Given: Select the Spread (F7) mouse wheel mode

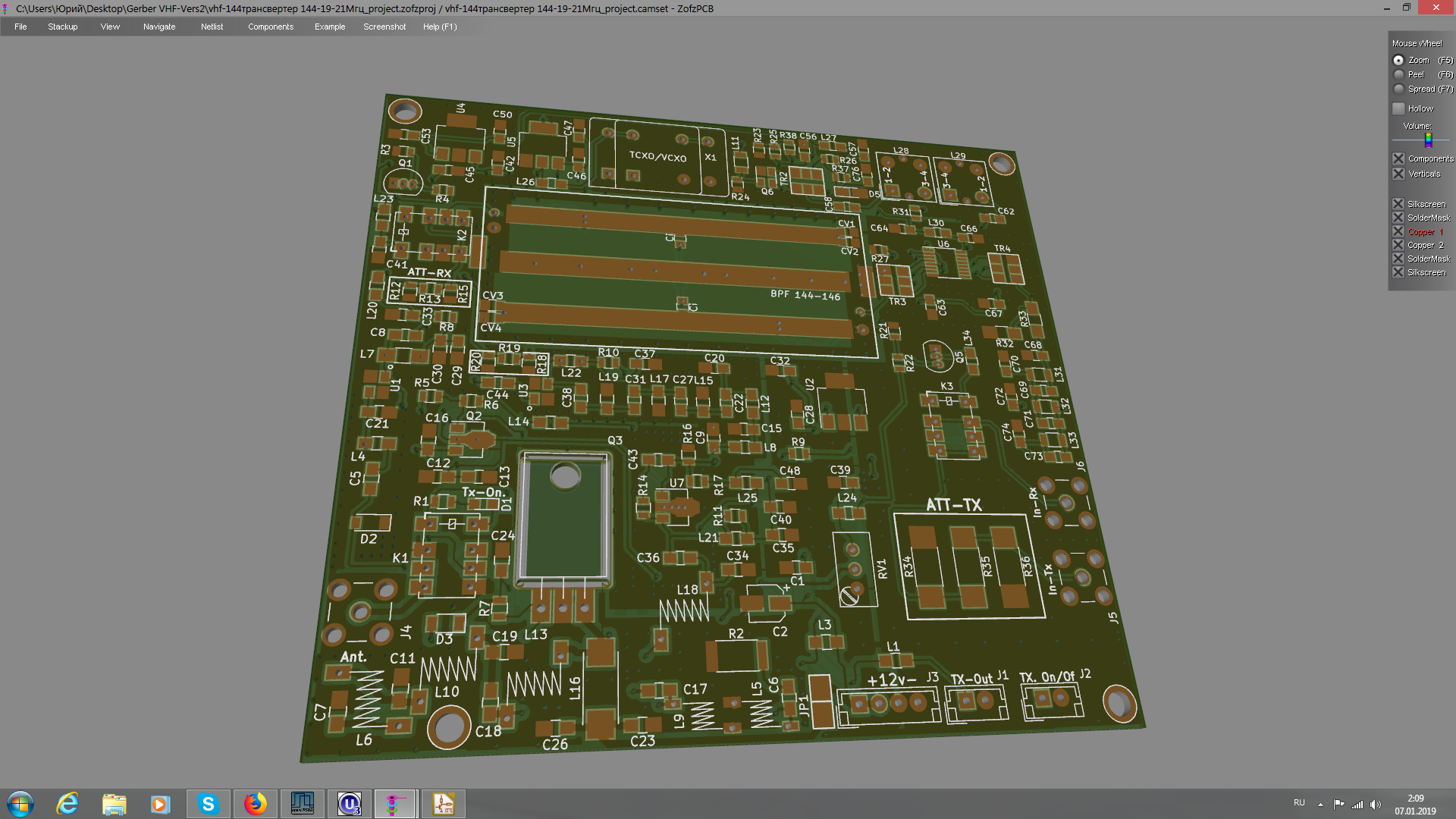Looking at the screenshot, I should [1399, 89].
